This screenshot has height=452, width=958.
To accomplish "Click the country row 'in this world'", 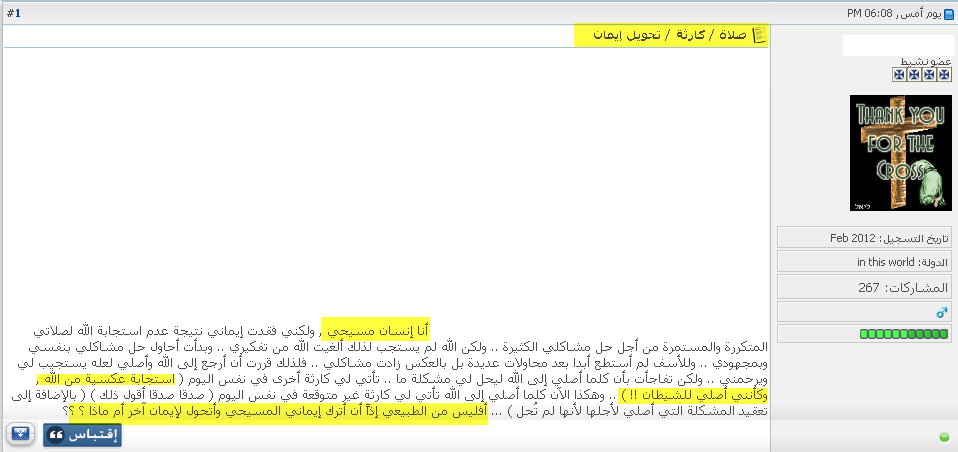I will click(866, 262).
